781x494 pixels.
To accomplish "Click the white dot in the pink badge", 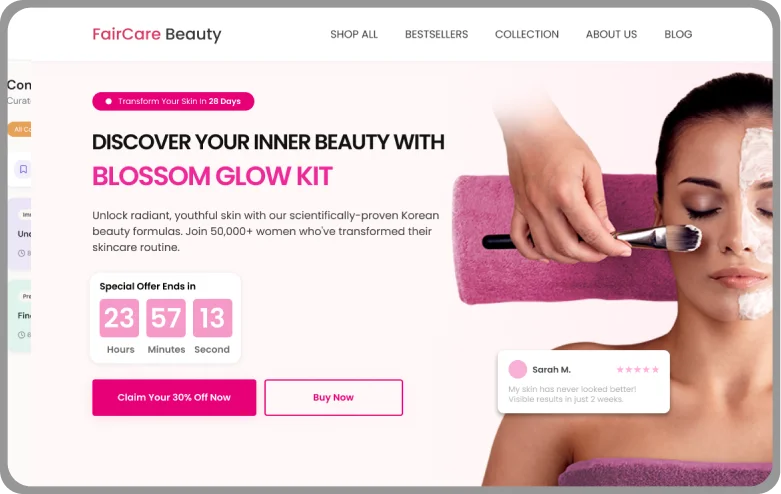I will [x=108, y=101].
